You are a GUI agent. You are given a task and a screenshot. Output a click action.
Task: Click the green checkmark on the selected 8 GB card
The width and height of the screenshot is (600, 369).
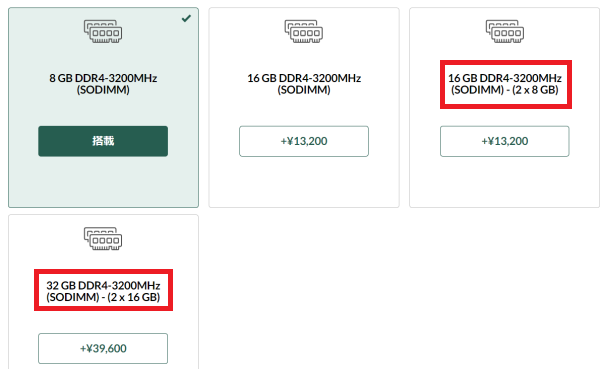coord(186,18)
